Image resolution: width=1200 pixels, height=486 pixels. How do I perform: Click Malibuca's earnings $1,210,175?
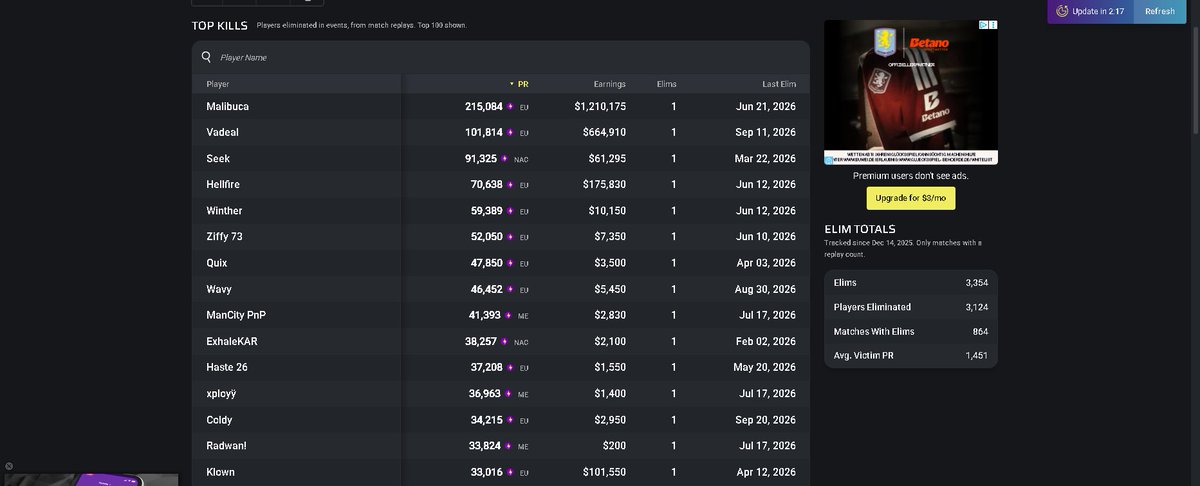pyautogui.click(x=600, y=106)
